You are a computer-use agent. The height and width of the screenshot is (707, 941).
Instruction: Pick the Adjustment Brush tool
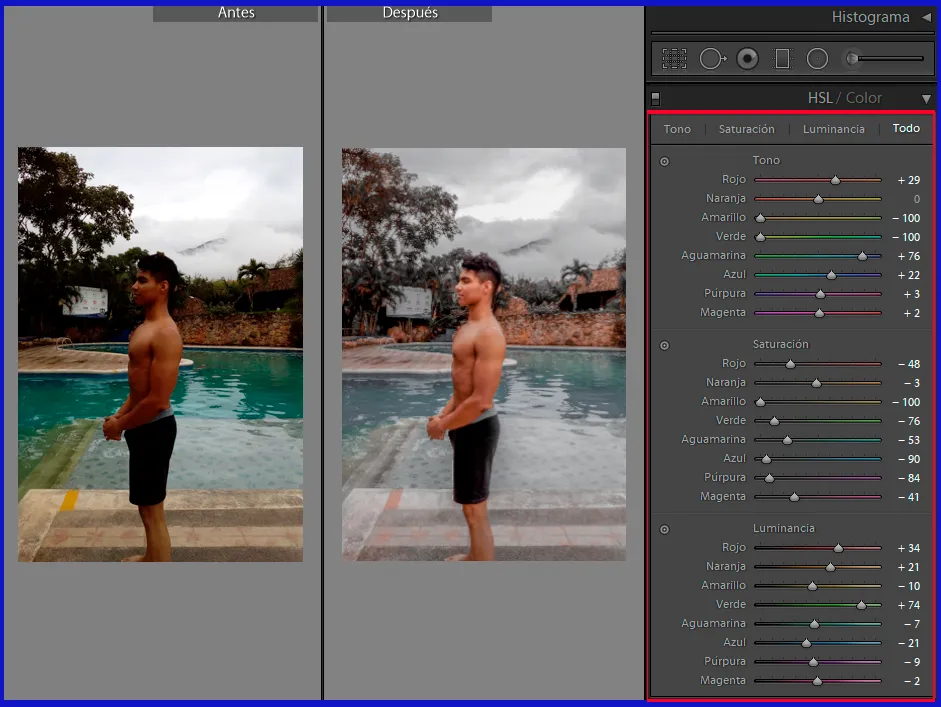point(853,59)
